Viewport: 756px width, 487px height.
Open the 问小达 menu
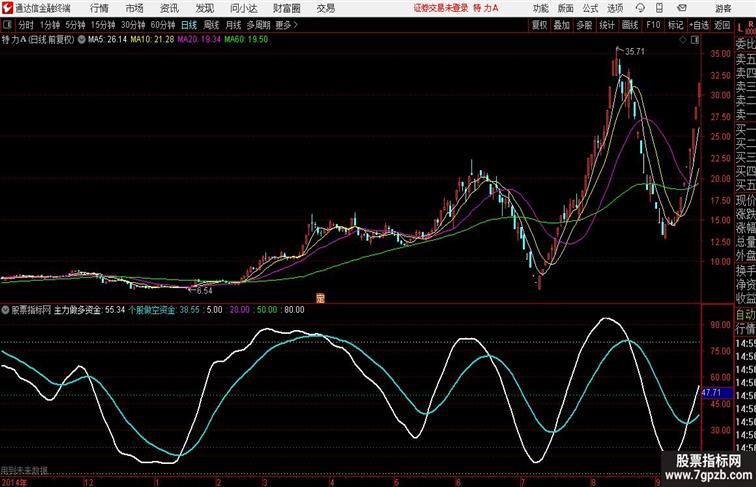243,8
